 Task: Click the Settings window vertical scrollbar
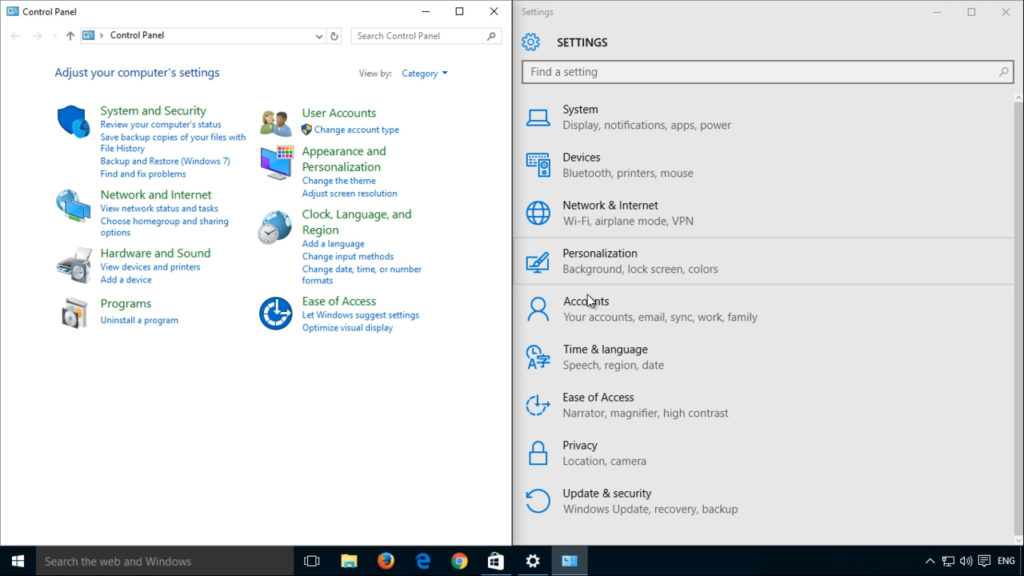tap(1019, 319)
